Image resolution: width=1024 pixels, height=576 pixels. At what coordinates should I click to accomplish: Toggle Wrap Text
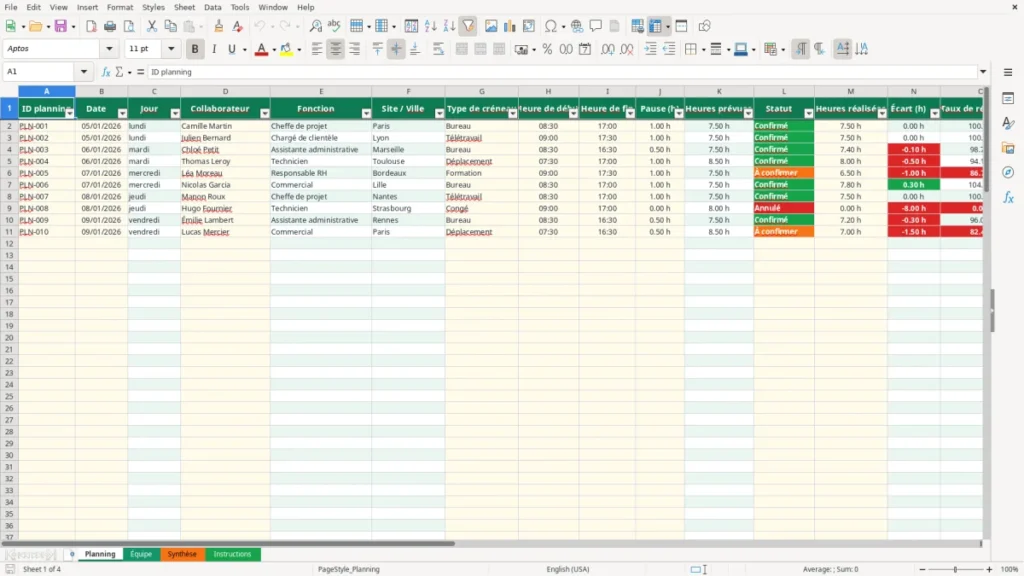pos(438,49)
